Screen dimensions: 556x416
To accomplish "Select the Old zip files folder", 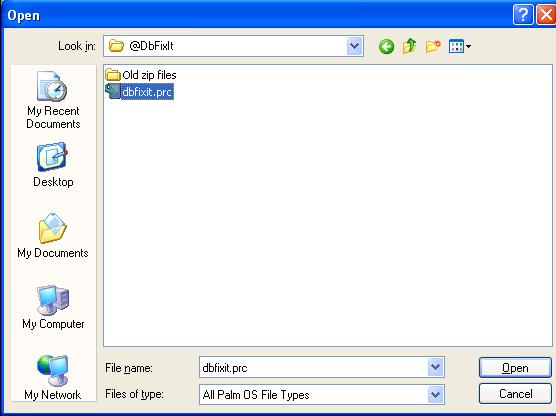I will [x=141, y=75].
